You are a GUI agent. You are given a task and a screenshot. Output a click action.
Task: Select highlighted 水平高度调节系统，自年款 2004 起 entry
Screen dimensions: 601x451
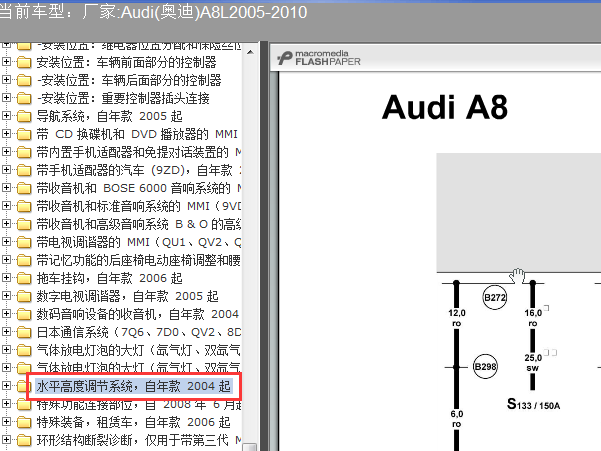(x=133, y=386)
